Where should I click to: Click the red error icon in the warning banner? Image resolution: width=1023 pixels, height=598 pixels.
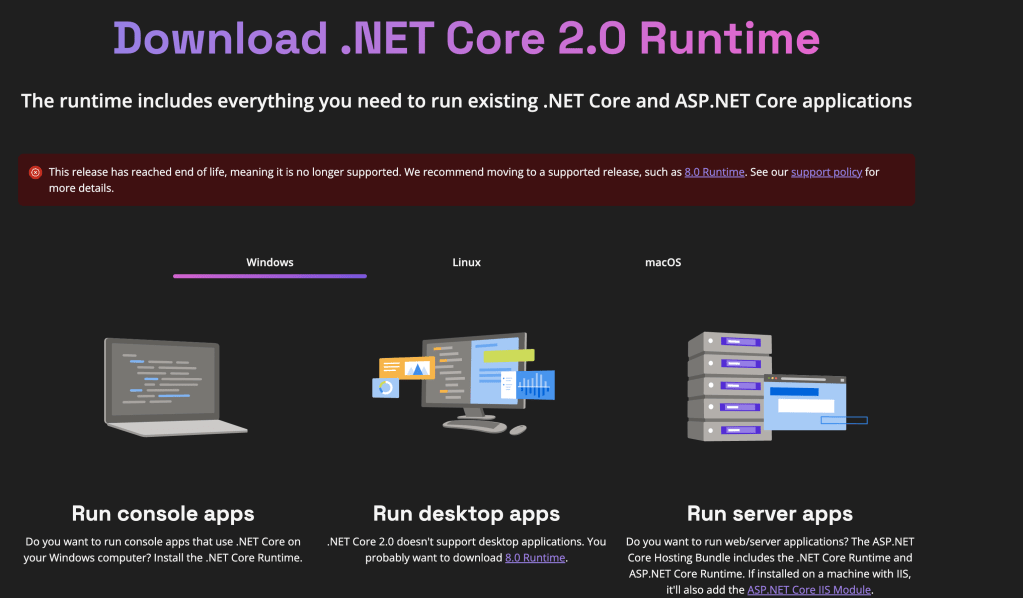pyautogui.click(x=35, y=172)
